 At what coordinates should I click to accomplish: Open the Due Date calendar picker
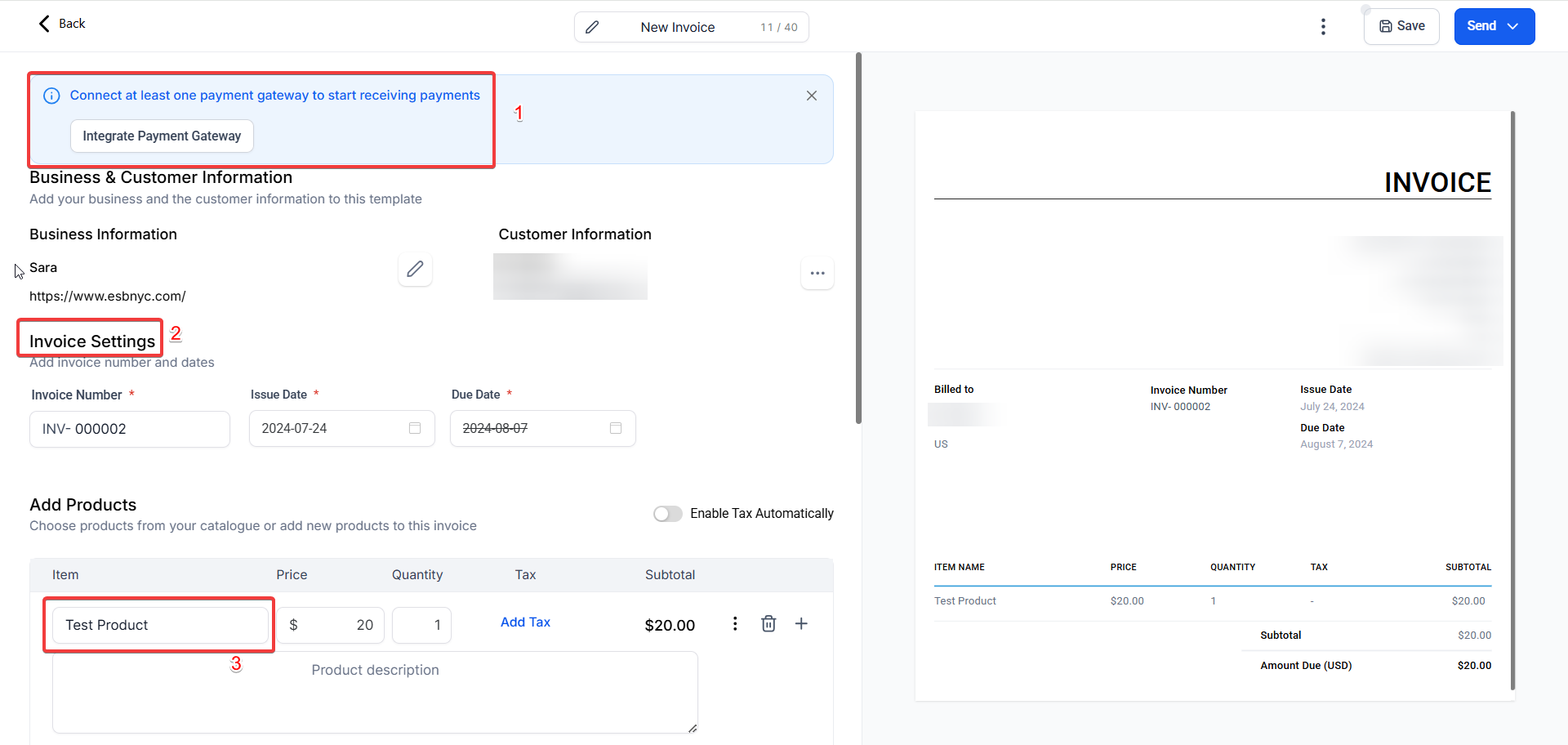click(616, 428)
